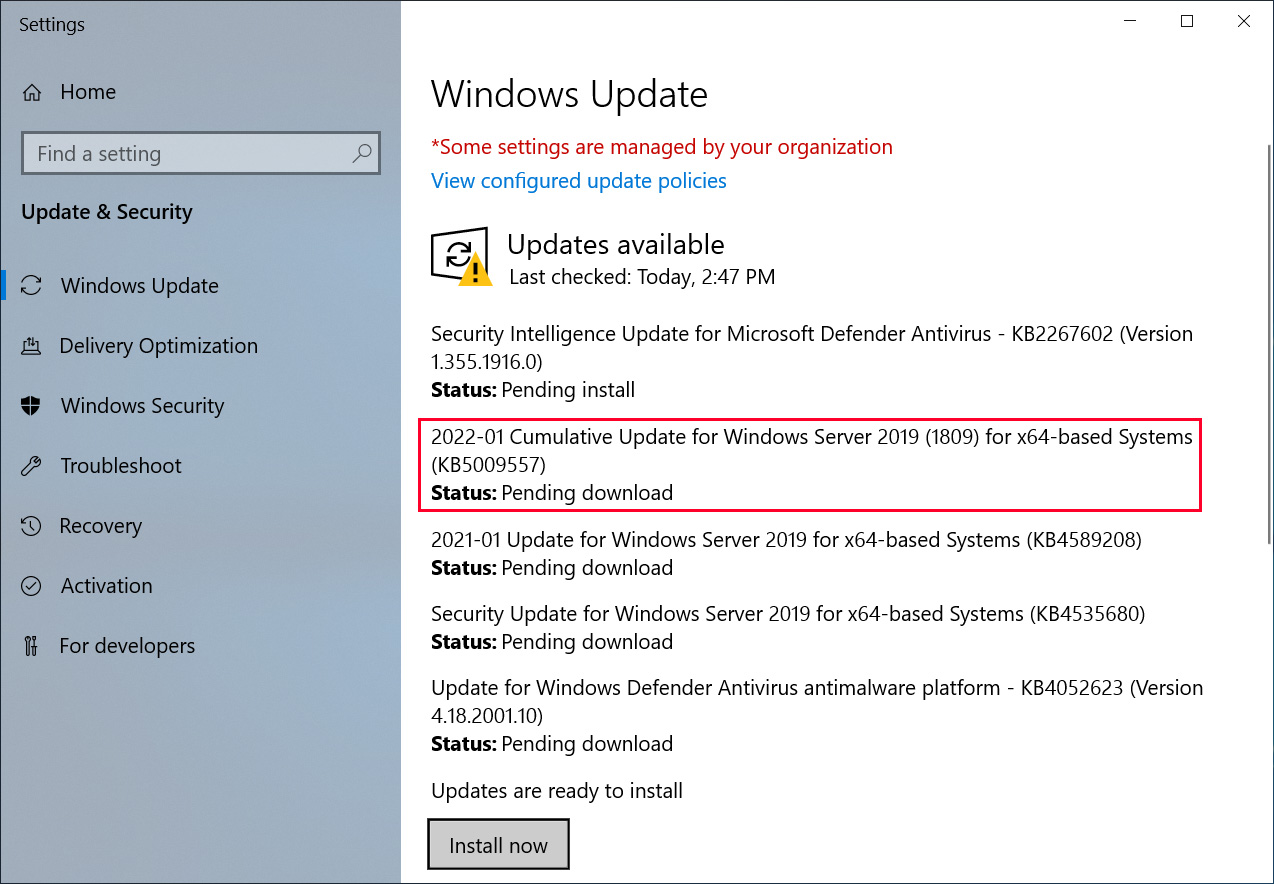
Task: Click the For developers tools icon
Action: point(32,645)
